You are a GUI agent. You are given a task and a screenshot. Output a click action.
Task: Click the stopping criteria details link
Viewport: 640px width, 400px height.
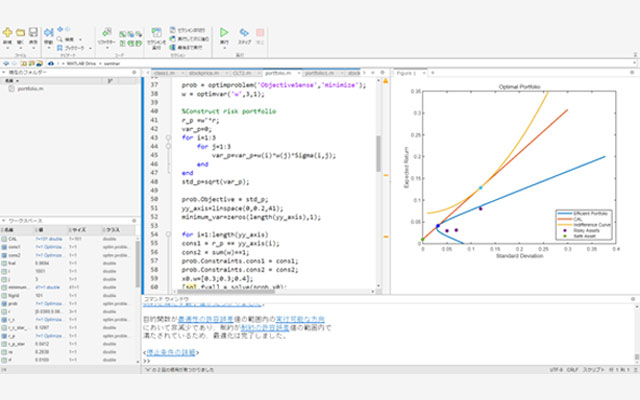point(171,352)
